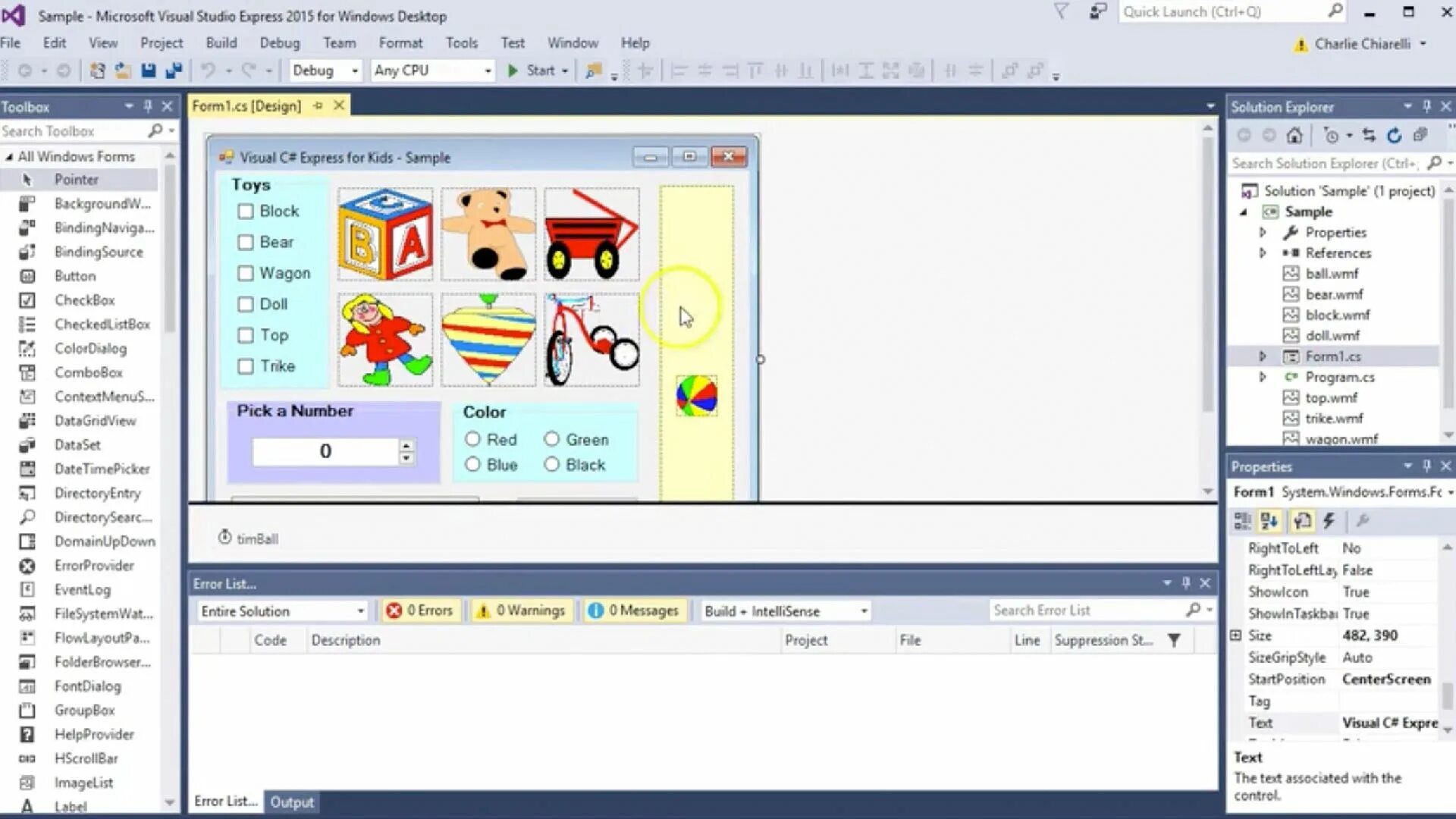The width and height of the screenshot is (1456, 819).
Task: Show the Alphabetical sort icon in Properties
Action: pos(1269,520)
